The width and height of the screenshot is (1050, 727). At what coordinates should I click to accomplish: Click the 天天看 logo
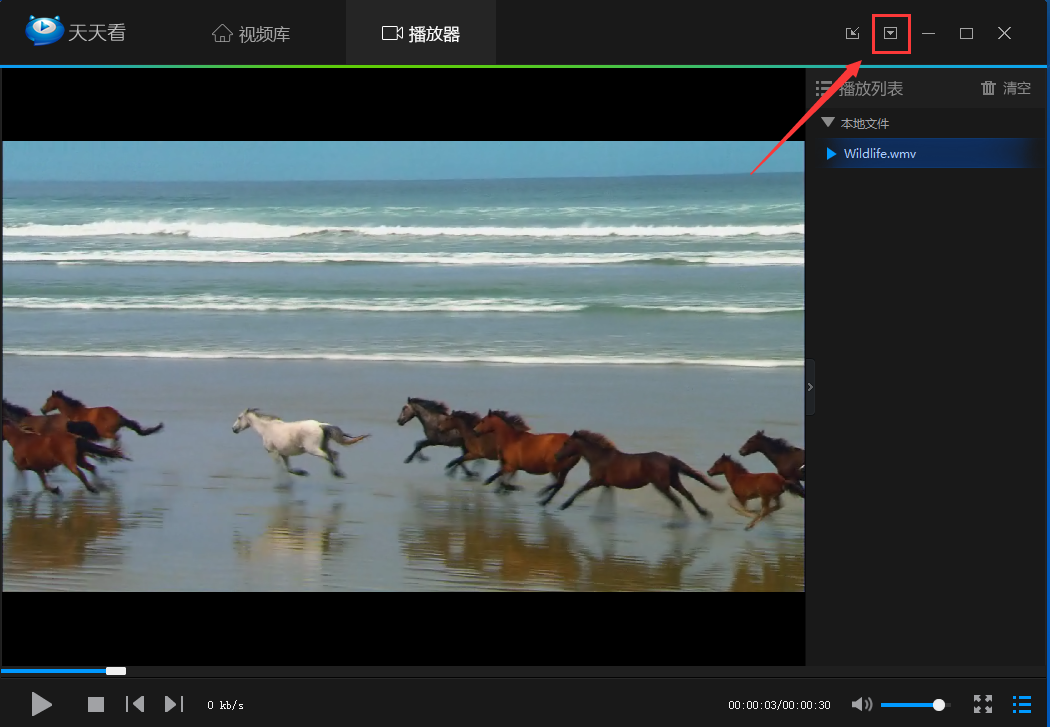pyautogui.click(x=75, y=32)
